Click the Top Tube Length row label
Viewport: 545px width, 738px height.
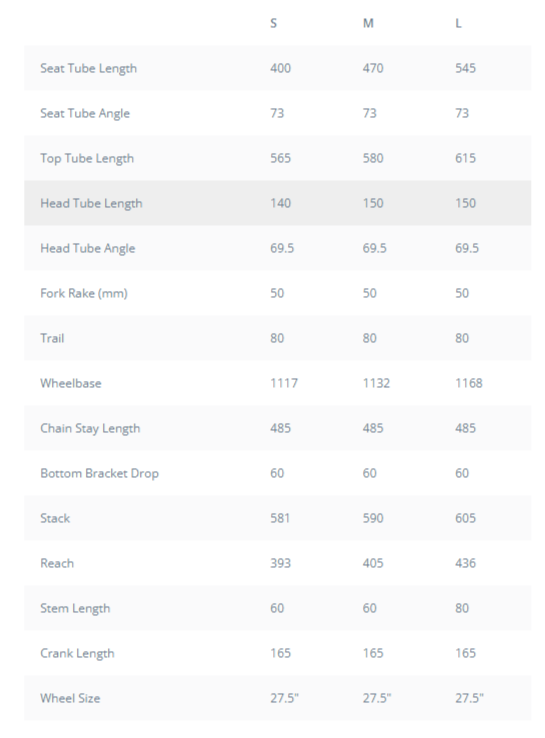click(x=87, y=158)
